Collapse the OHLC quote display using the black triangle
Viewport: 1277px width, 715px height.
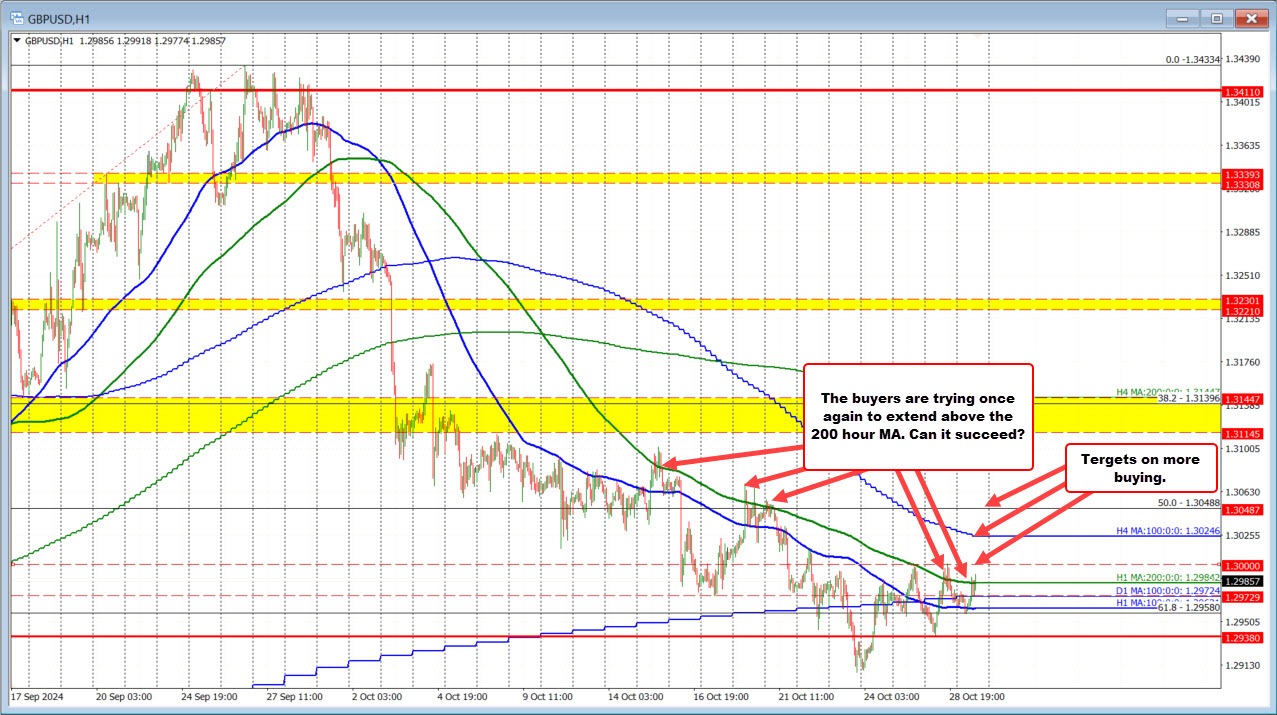pos(15,41)
